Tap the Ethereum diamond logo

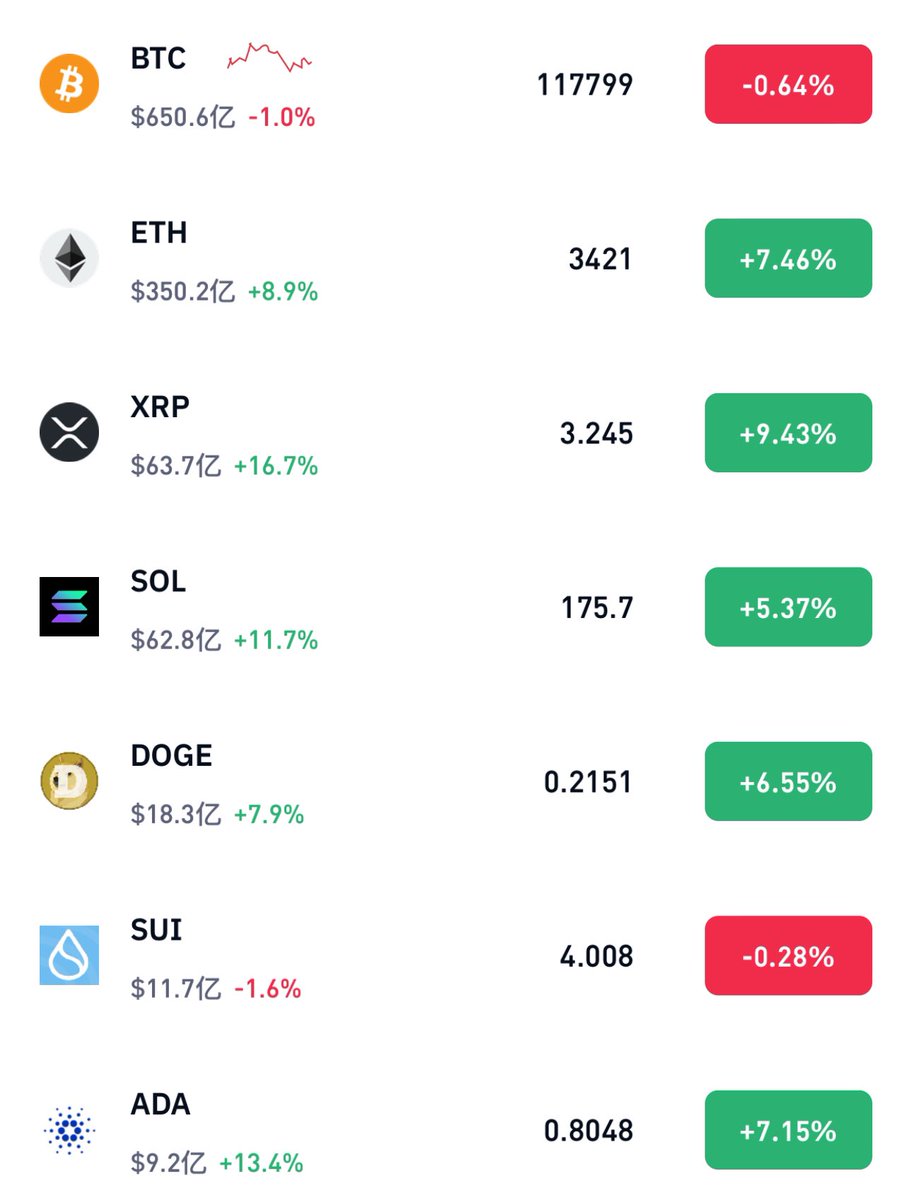coord(69,258)
